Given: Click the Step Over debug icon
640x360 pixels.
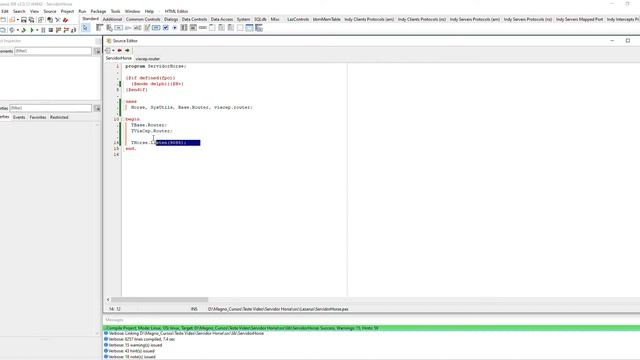Looking at the screenshot, I should click(66, 30).
